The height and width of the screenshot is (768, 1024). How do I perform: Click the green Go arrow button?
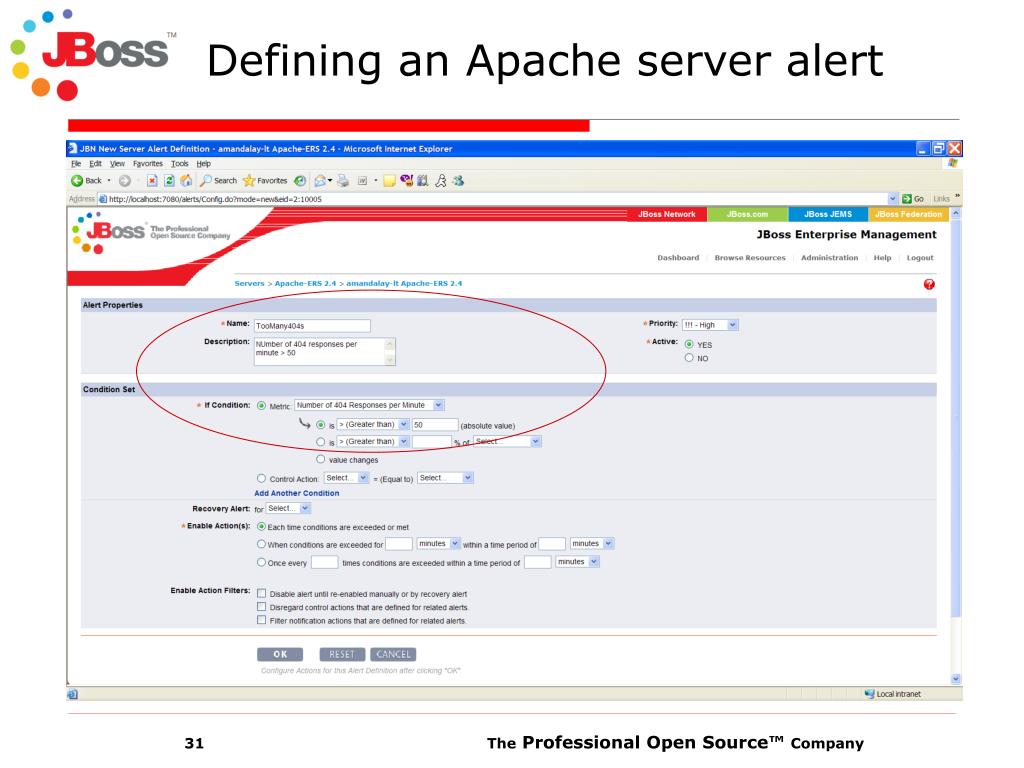click(x=906, y=199)
